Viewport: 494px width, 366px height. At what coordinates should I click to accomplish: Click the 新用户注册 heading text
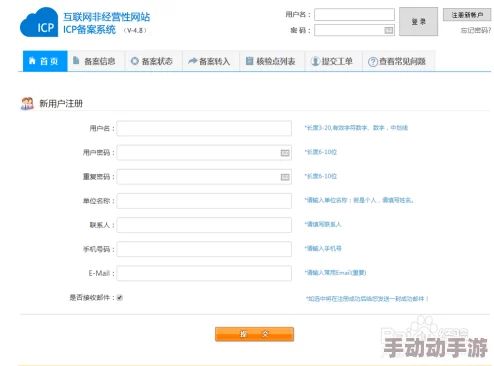tap(61, 104)
